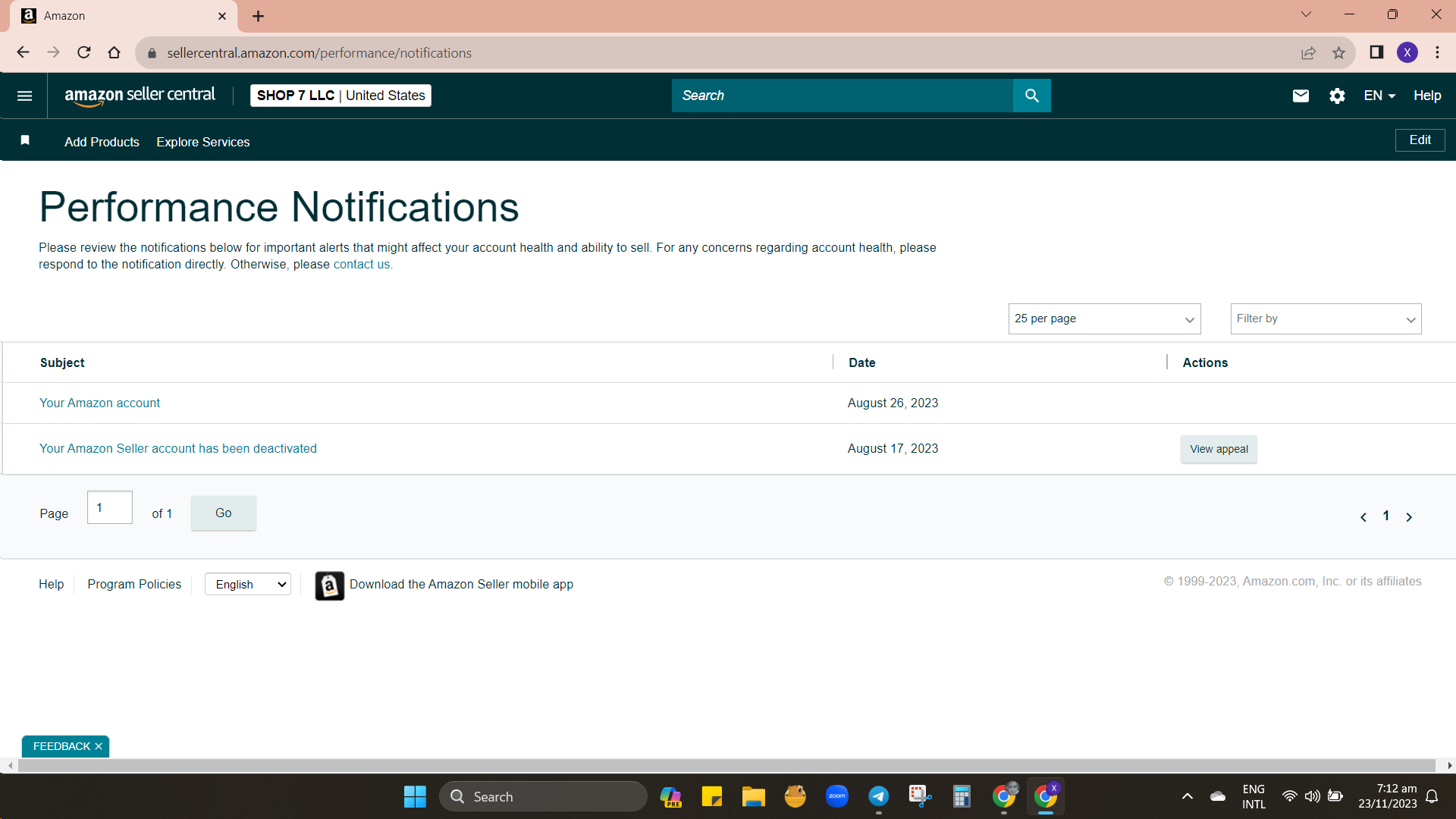Click current page number 1 in pagination
1456x819 pixels.
tap(1386, 516)
